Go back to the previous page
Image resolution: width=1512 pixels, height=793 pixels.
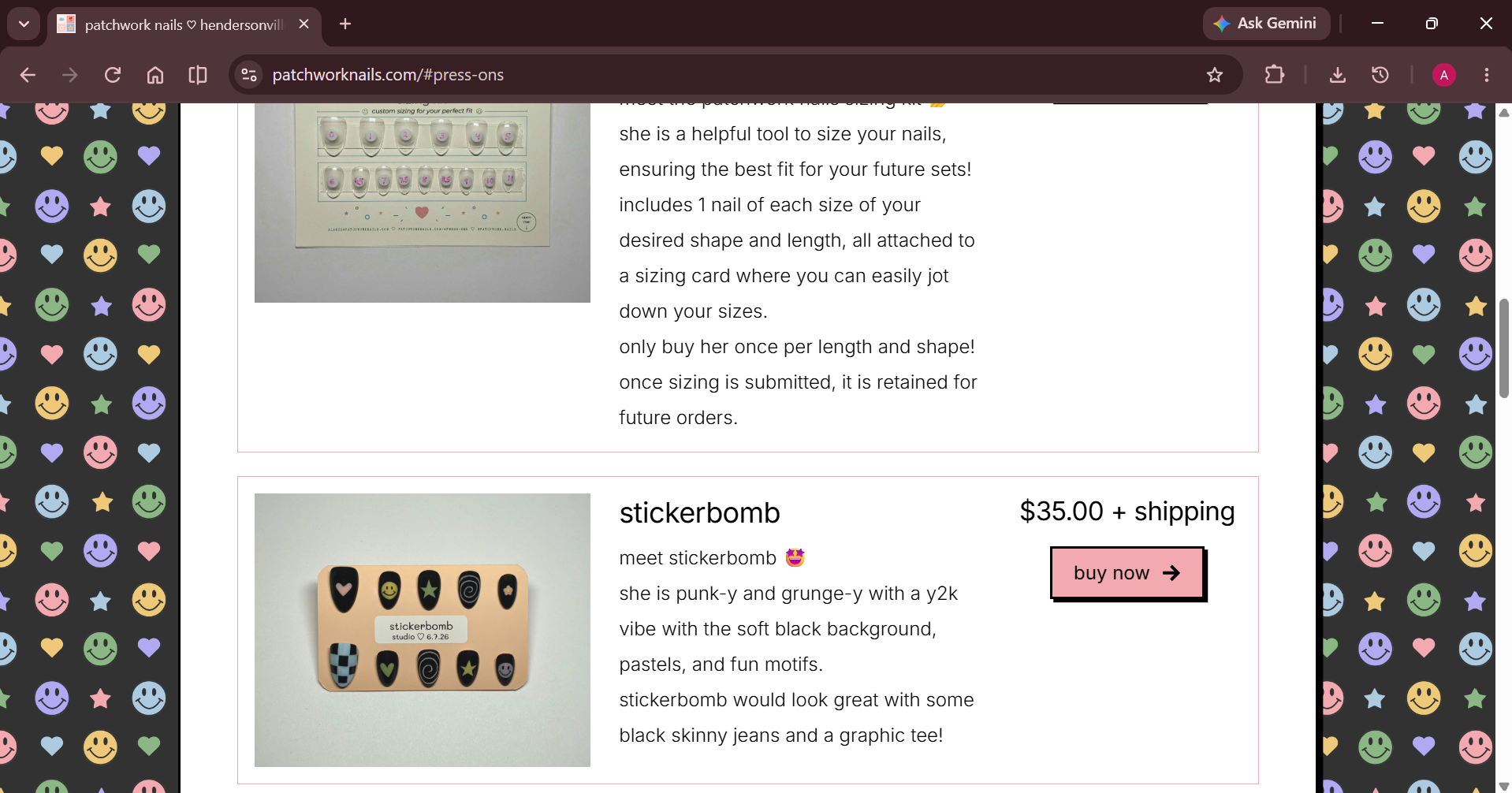28,75
